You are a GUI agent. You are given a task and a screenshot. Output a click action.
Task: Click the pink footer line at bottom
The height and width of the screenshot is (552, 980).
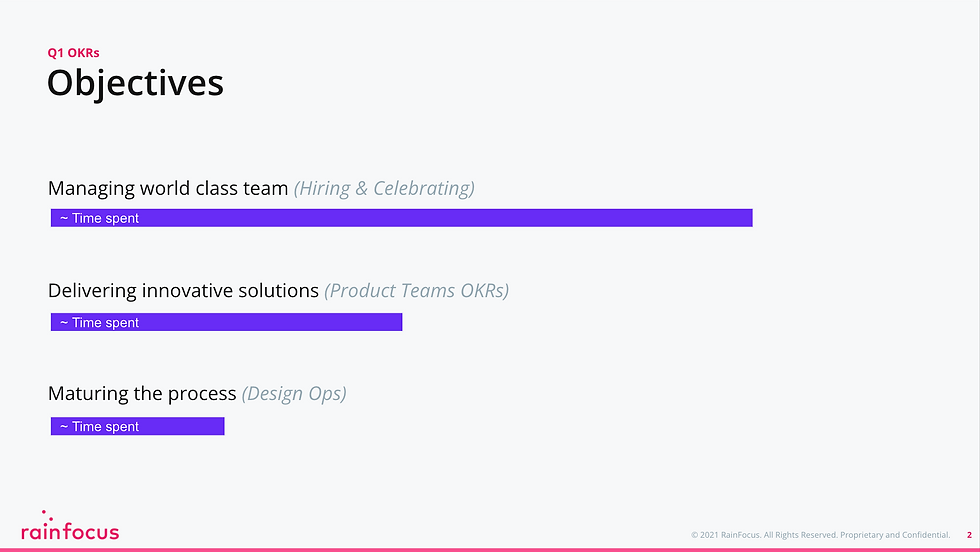(x=490, y=550)
